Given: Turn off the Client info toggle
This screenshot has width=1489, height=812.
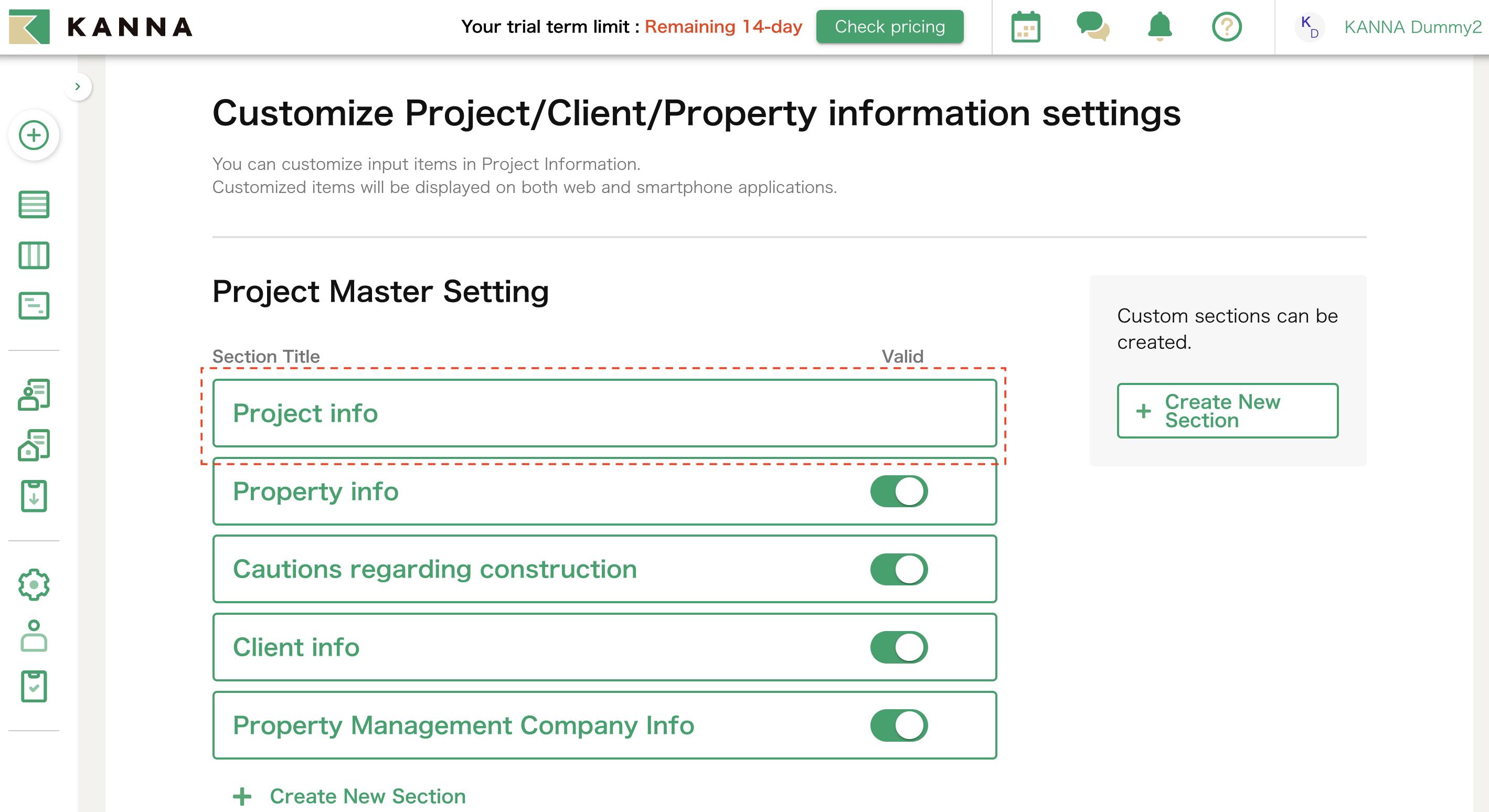Looking at the screenshot, I should tap(899, 647).
